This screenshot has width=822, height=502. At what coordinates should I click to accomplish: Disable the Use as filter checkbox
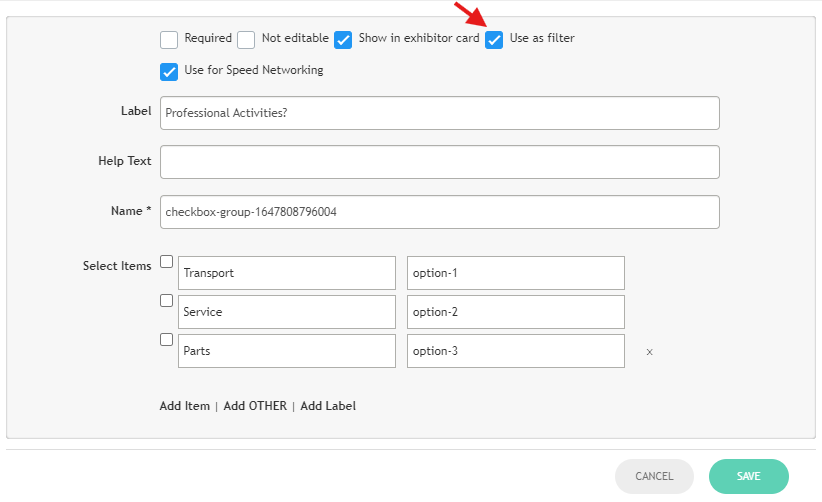494,40
